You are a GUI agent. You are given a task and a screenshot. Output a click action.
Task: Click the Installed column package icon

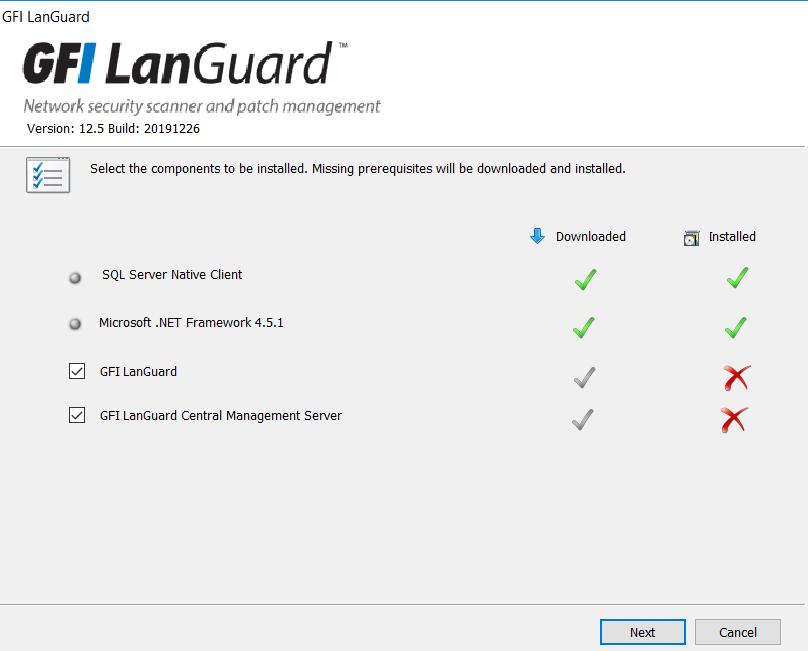click(692, 238)
